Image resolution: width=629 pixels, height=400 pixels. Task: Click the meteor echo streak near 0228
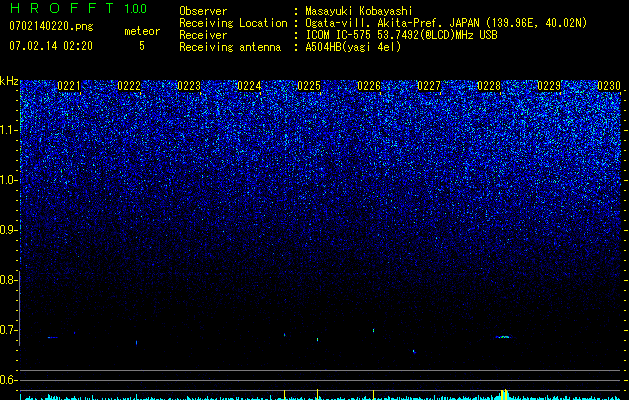pos(503,337)
